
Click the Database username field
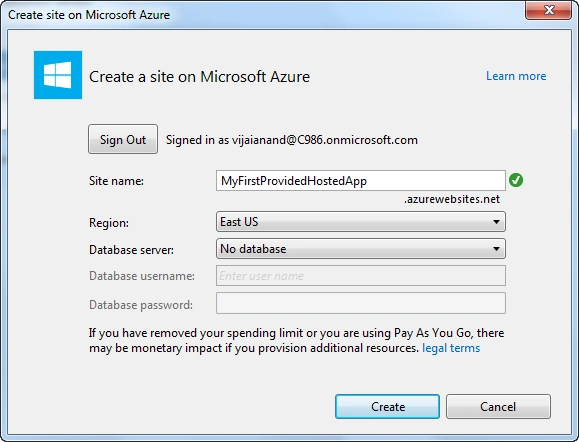(361, 275)
